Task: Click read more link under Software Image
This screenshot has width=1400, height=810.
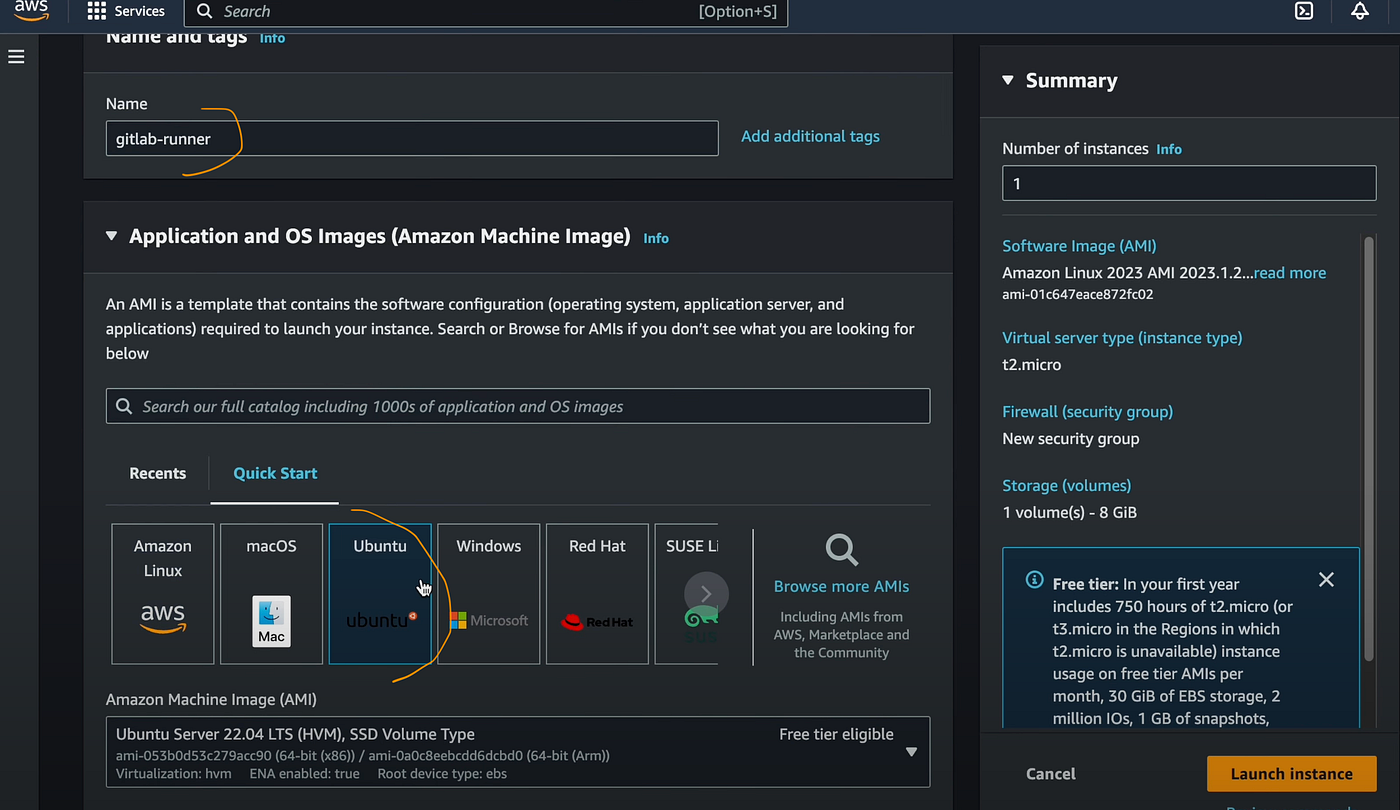Action: 1290,272
